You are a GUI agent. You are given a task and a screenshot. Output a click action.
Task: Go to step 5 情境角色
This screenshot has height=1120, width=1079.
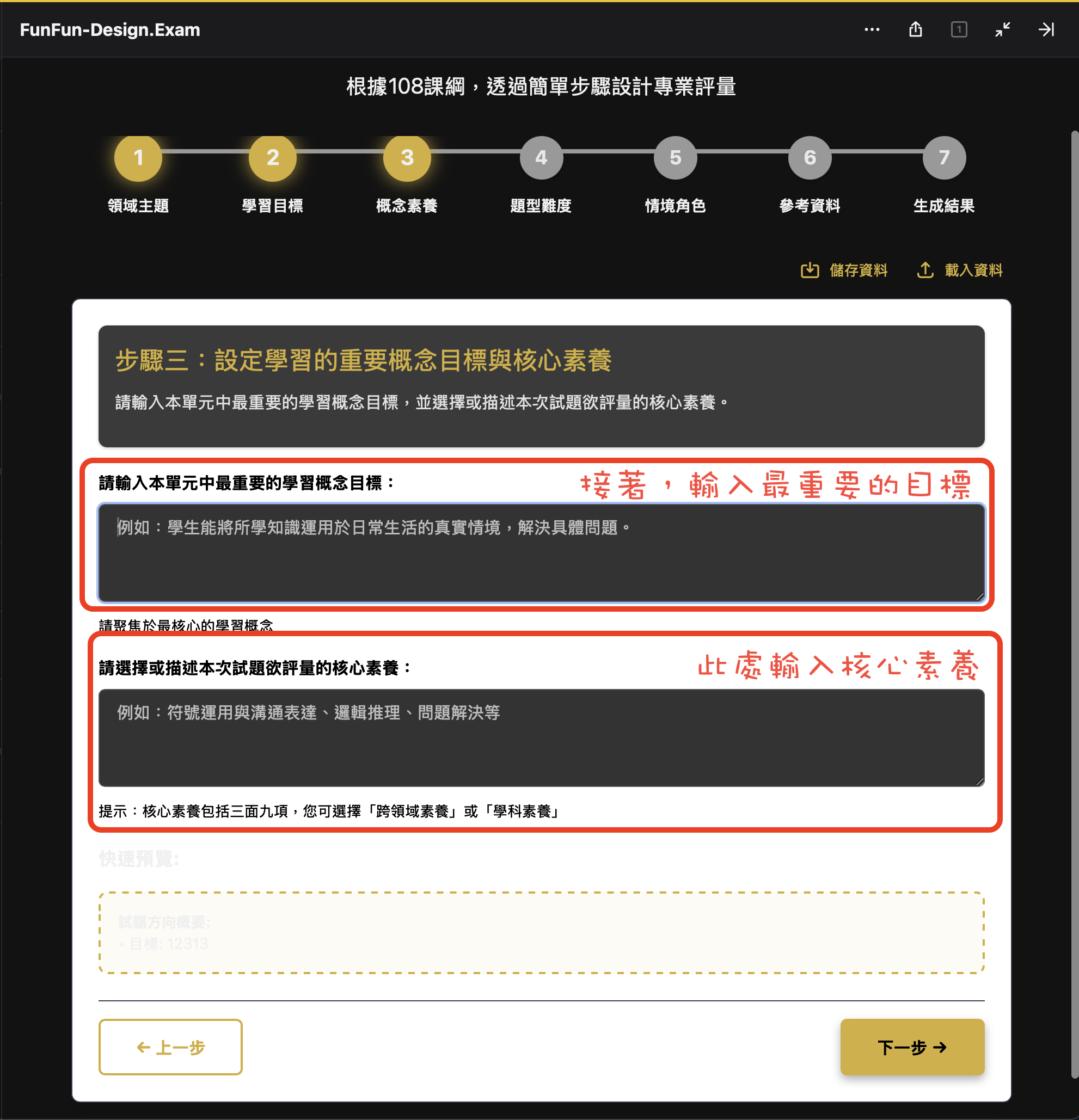[676, 158]
